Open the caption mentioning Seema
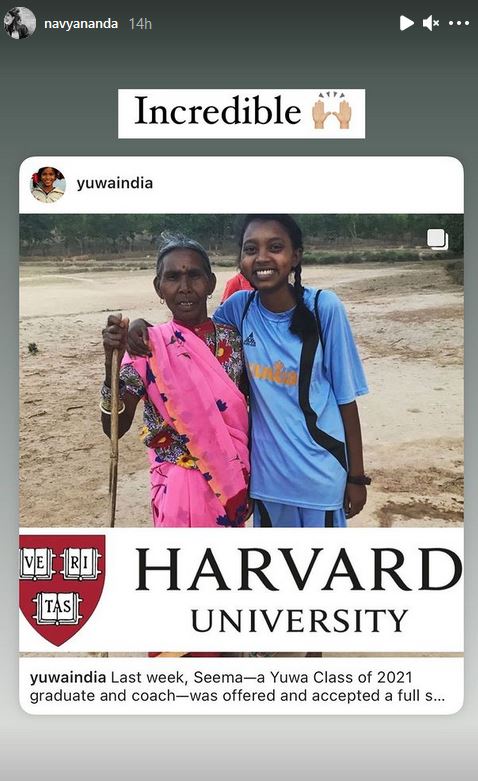This screenshot has width=478, height=781. [x=237, y=686]
